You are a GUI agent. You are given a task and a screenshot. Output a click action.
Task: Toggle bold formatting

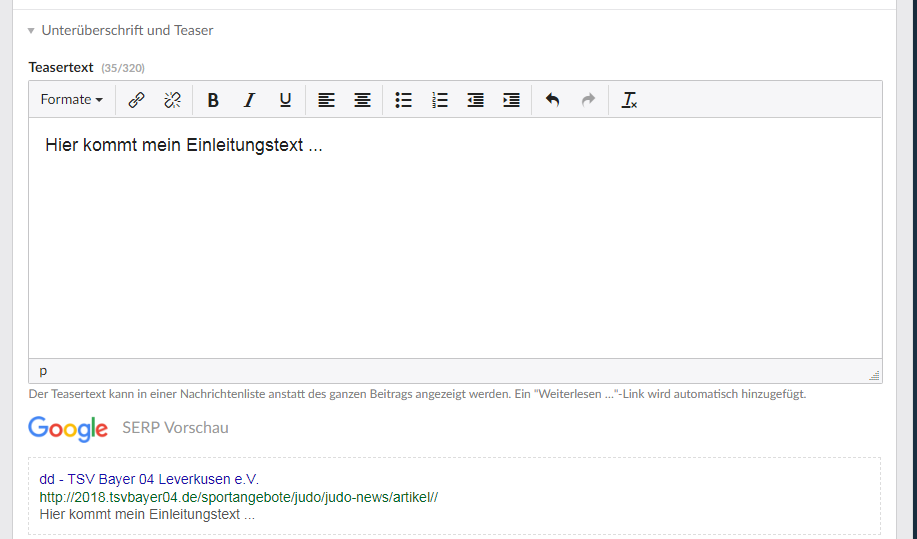coord(213,100)
